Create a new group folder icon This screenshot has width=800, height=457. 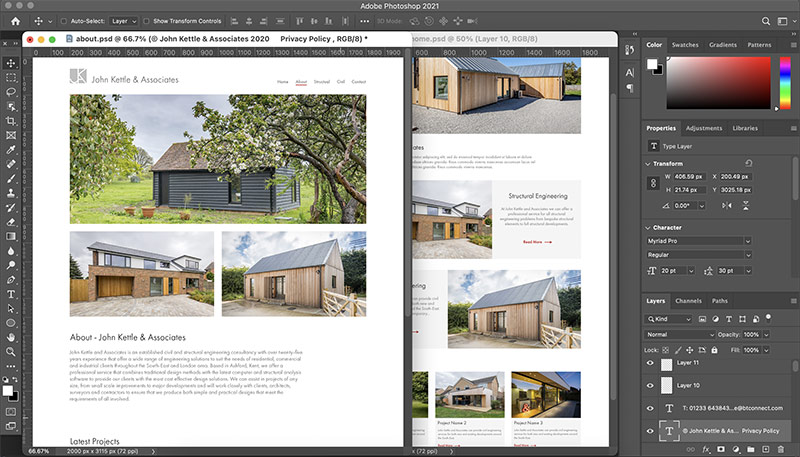coord(751,449)
